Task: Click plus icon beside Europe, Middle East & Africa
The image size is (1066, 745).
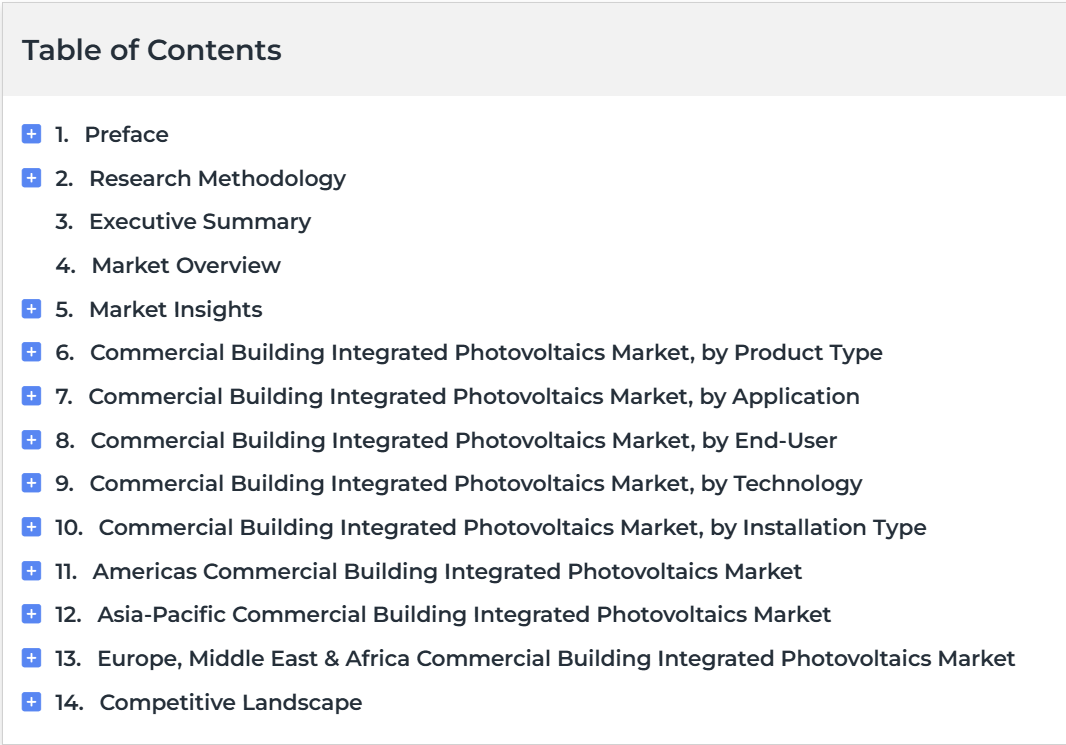Action: [x=31, y=658]
